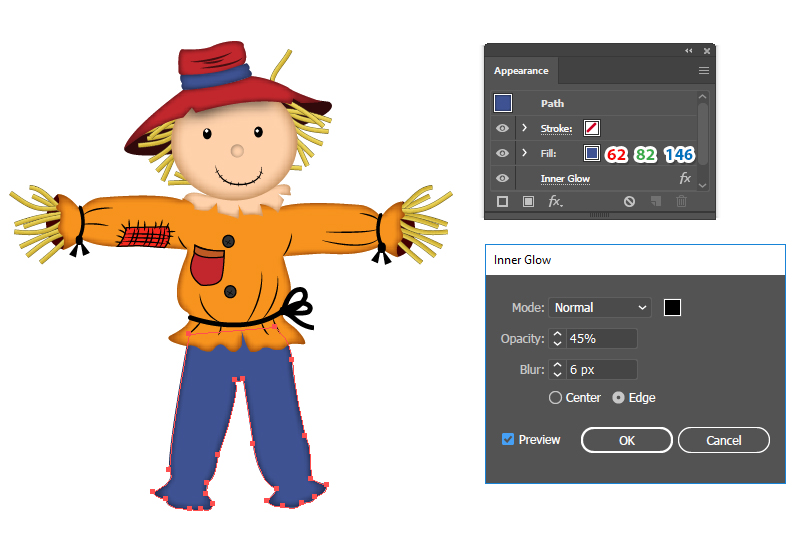Select the Center radio button
Screen dimensions: 800x550
(x=556, y=398)
